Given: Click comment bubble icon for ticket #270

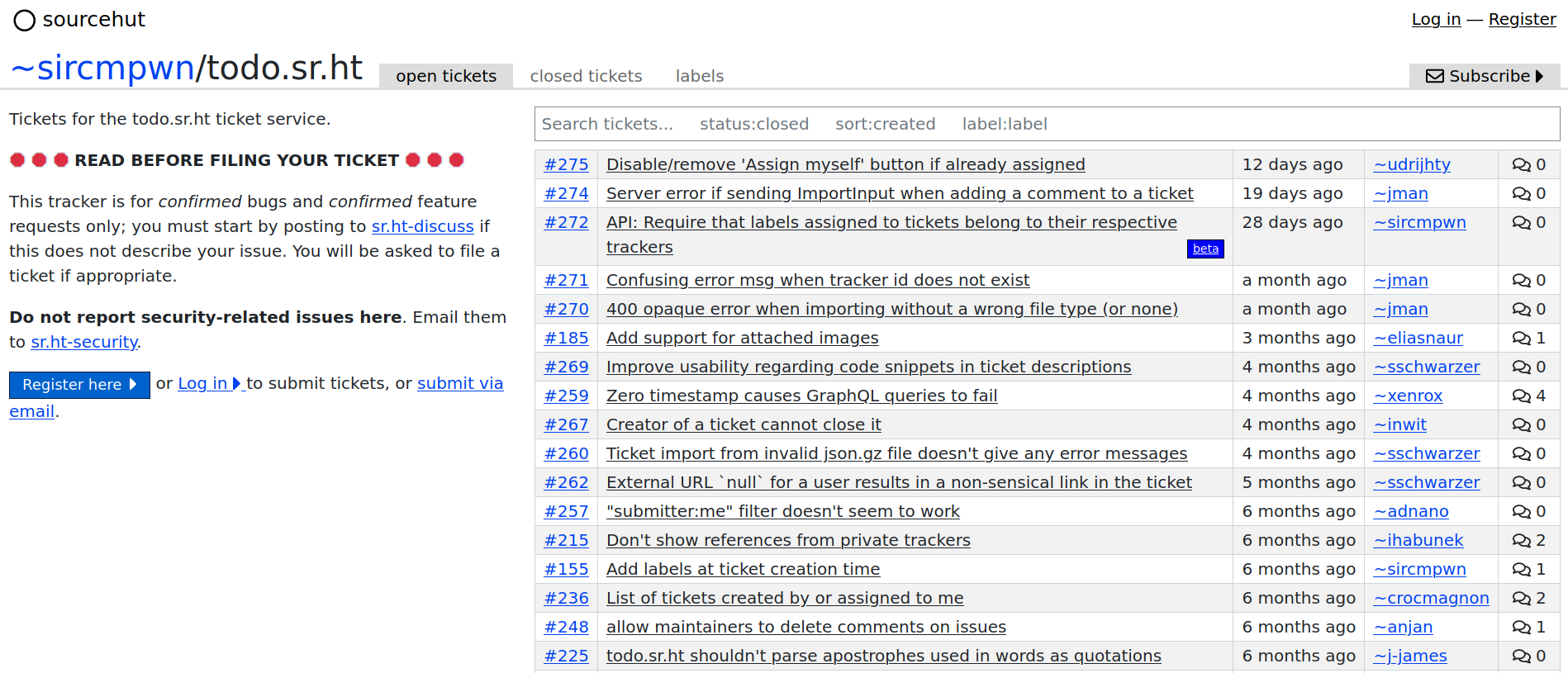Looking at the screenshot, I should 1521,310.
